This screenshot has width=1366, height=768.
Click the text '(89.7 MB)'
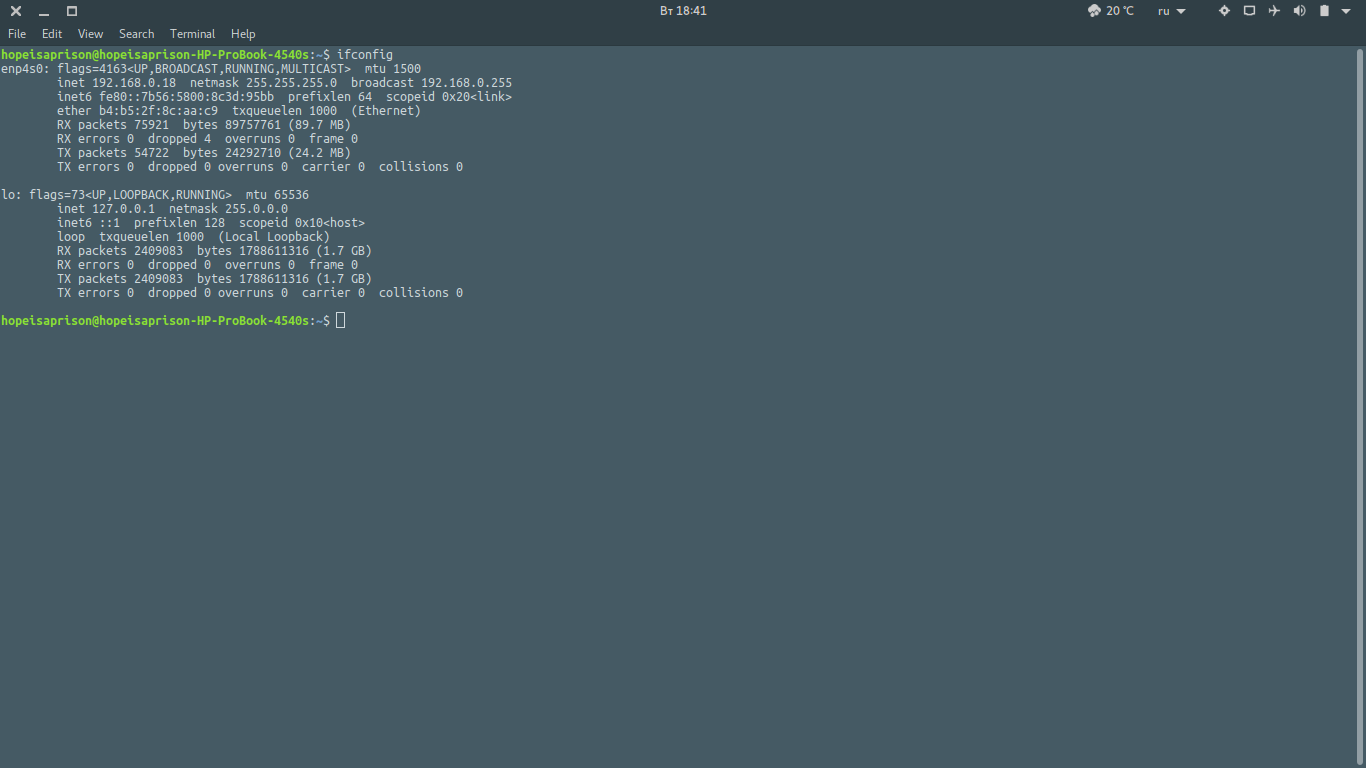319,124
